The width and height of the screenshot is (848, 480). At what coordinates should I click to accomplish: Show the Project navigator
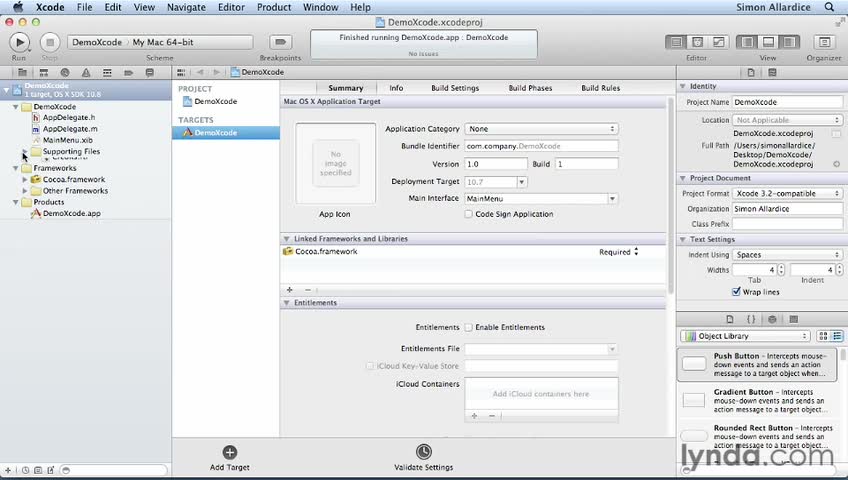pos(22,72)
